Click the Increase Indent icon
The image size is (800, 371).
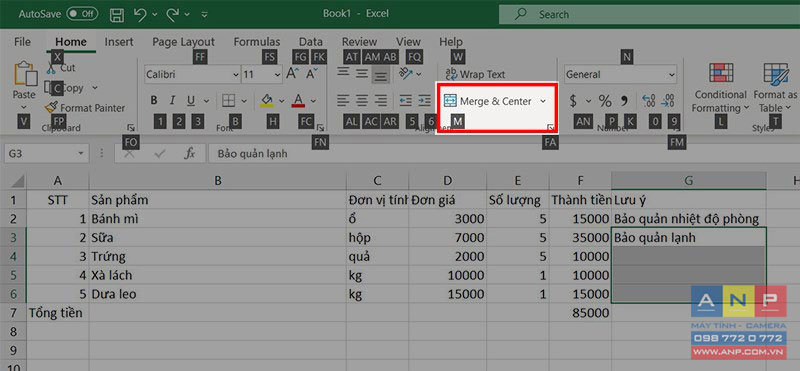(424, 101)
